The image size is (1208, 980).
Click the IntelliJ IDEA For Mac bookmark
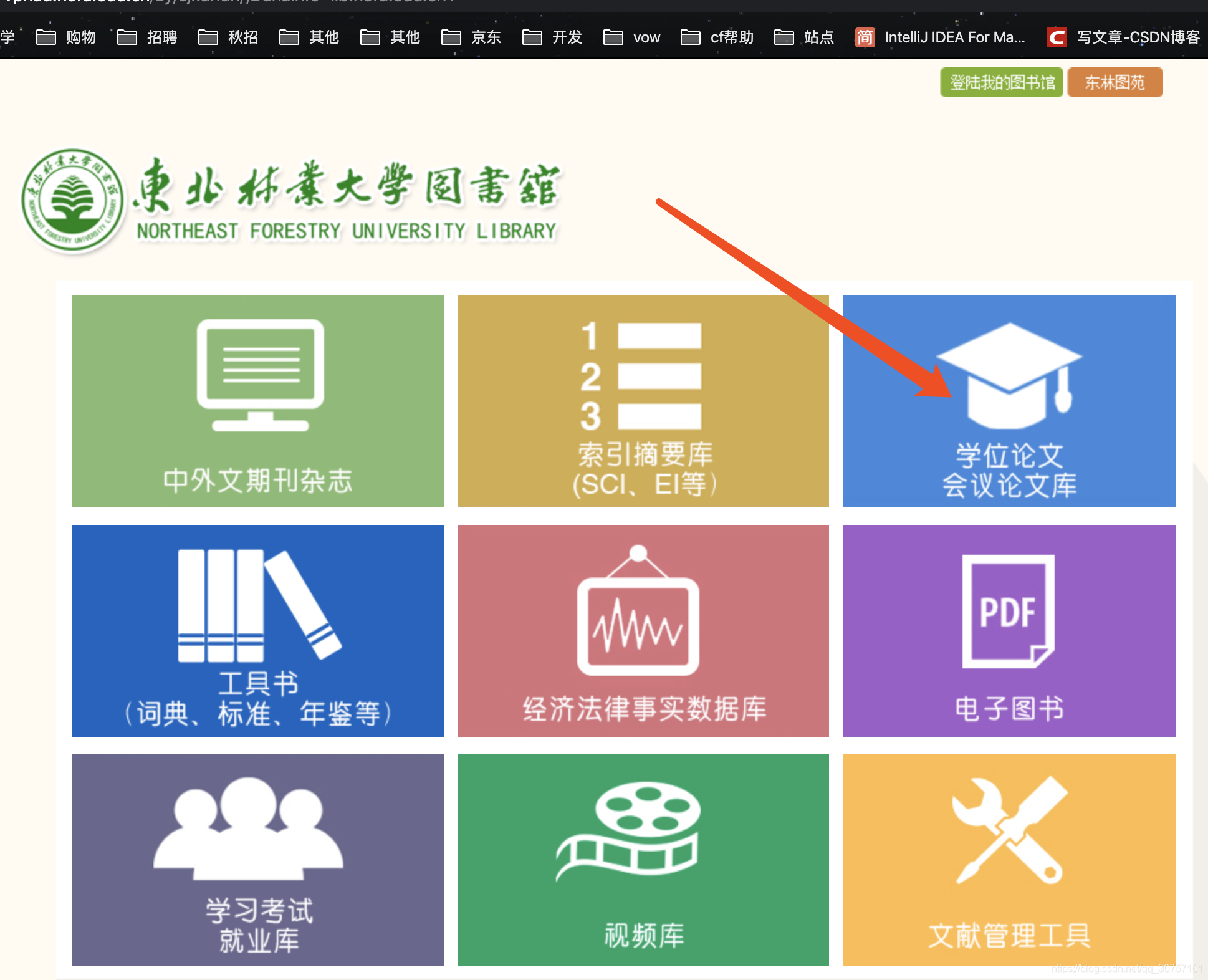[x=941, y=37]
